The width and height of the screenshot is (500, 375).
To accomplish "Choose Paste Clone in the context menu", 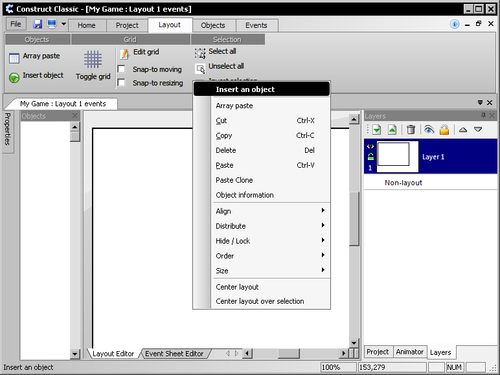I will (262, 180).
